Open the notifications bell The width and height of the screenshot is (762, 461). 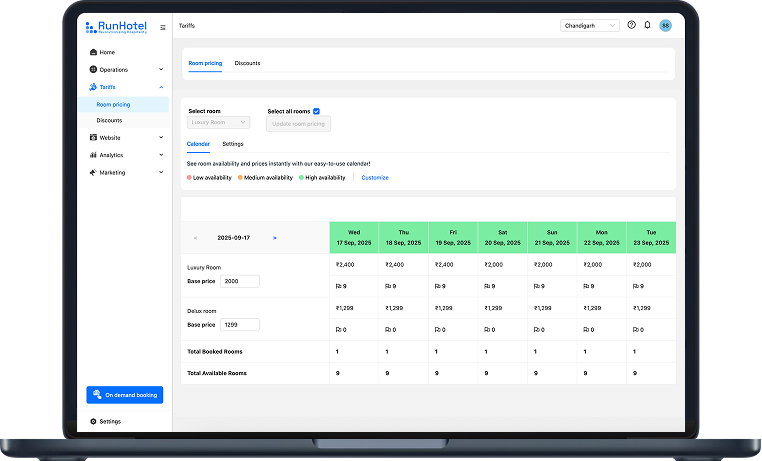[x=647, y=25]
